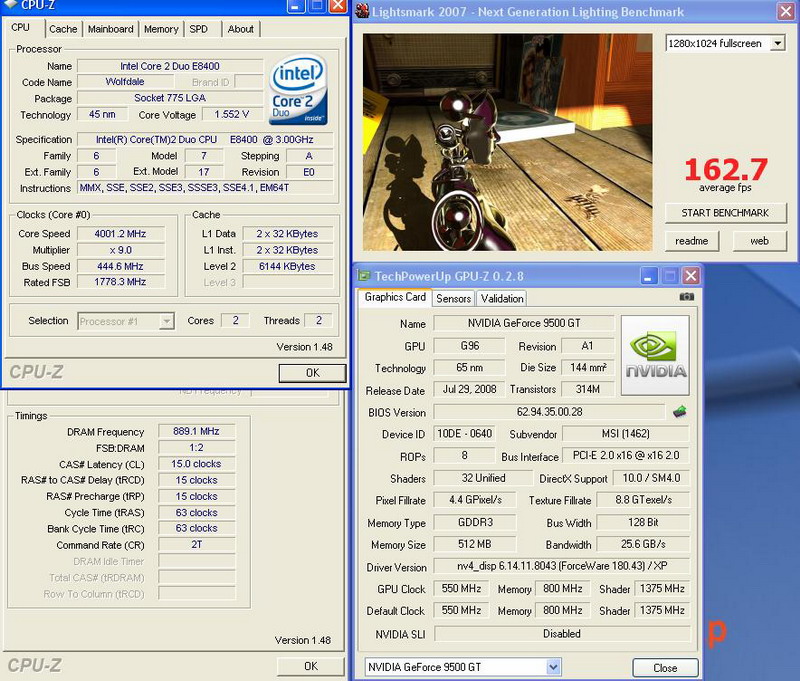The height and width of the screenshot is (681, 800).
Task: Click the CAS# Latency value 15.0 clocks
Action: coord(196,464)
